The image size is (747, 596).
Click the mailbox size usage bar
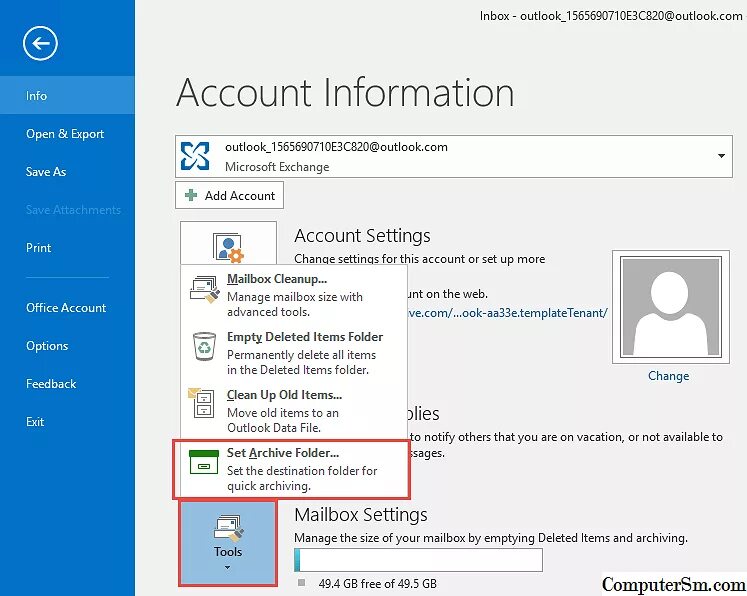pos(418,560)
